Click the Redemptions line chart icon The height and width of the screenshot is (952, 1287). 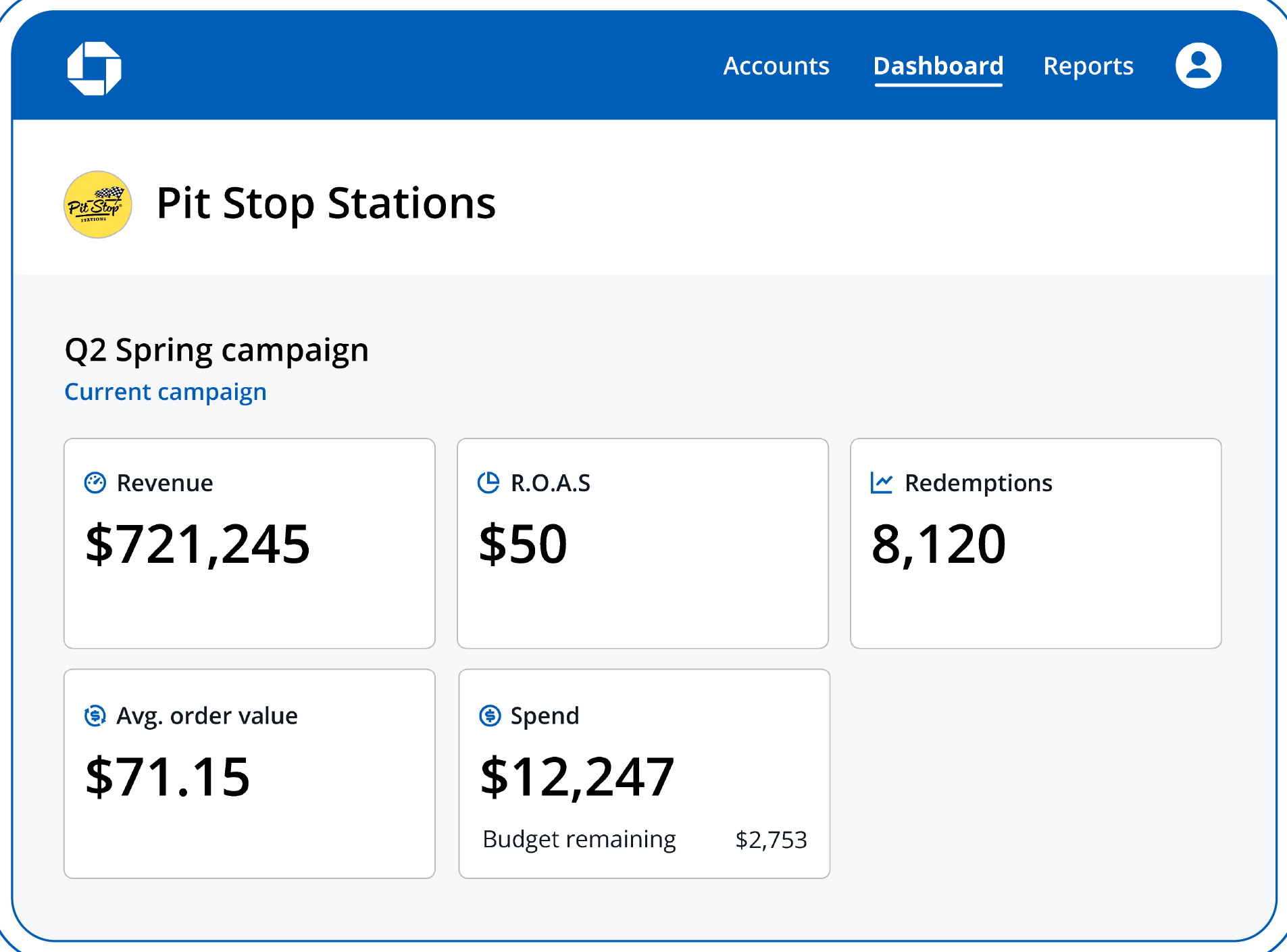882,483
